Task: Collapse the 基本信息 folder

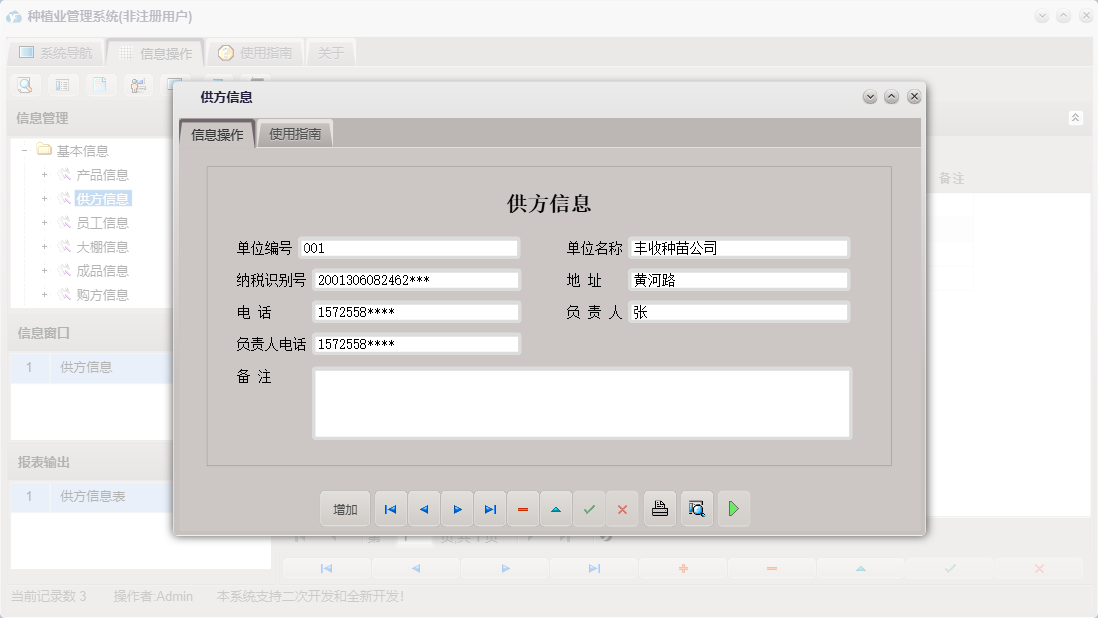Action: [25, 150]
